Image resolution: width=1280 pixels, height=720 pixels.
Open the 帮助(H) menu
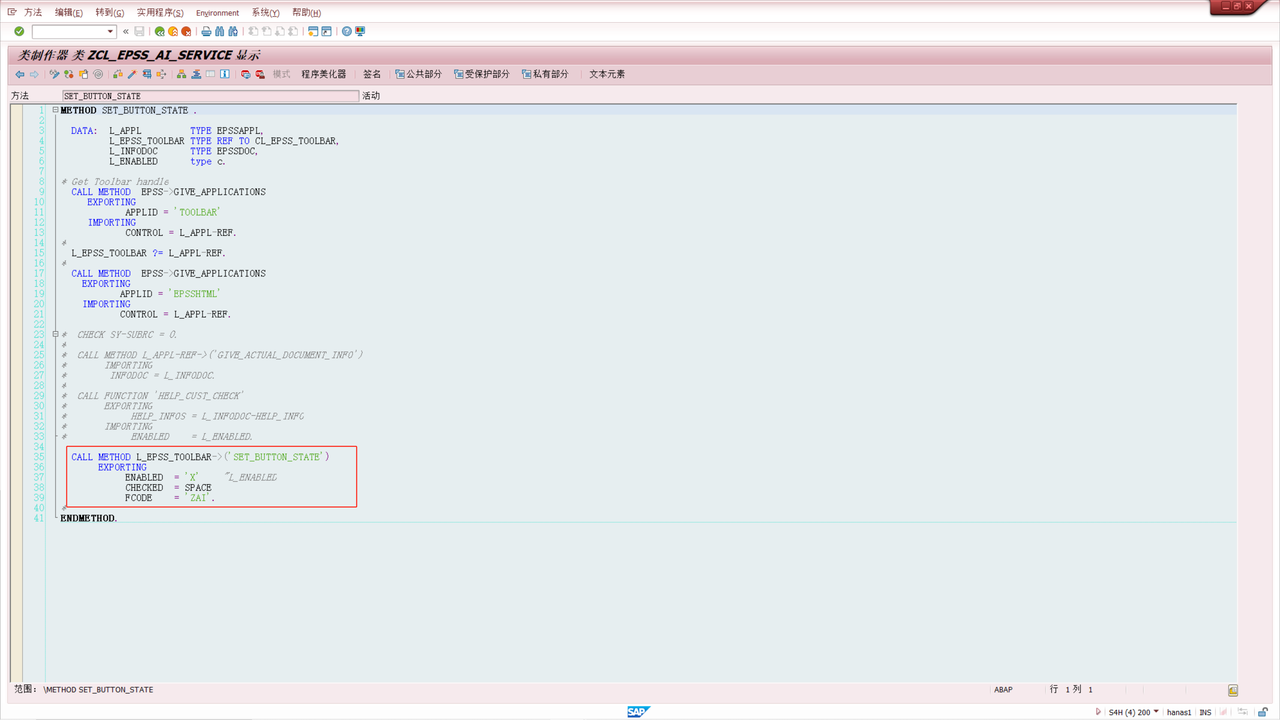tap(307, 12)
